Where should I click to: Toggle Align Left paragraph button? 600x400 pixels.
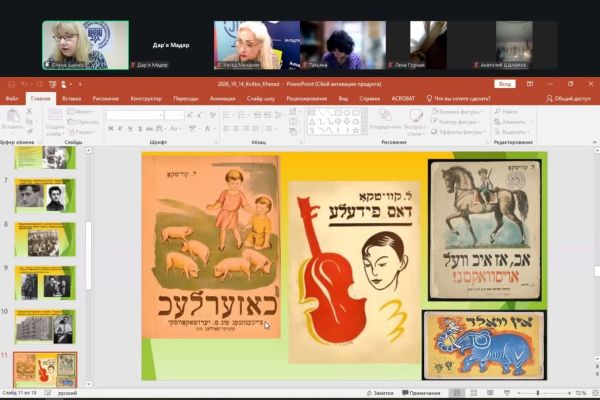(226, 129)
